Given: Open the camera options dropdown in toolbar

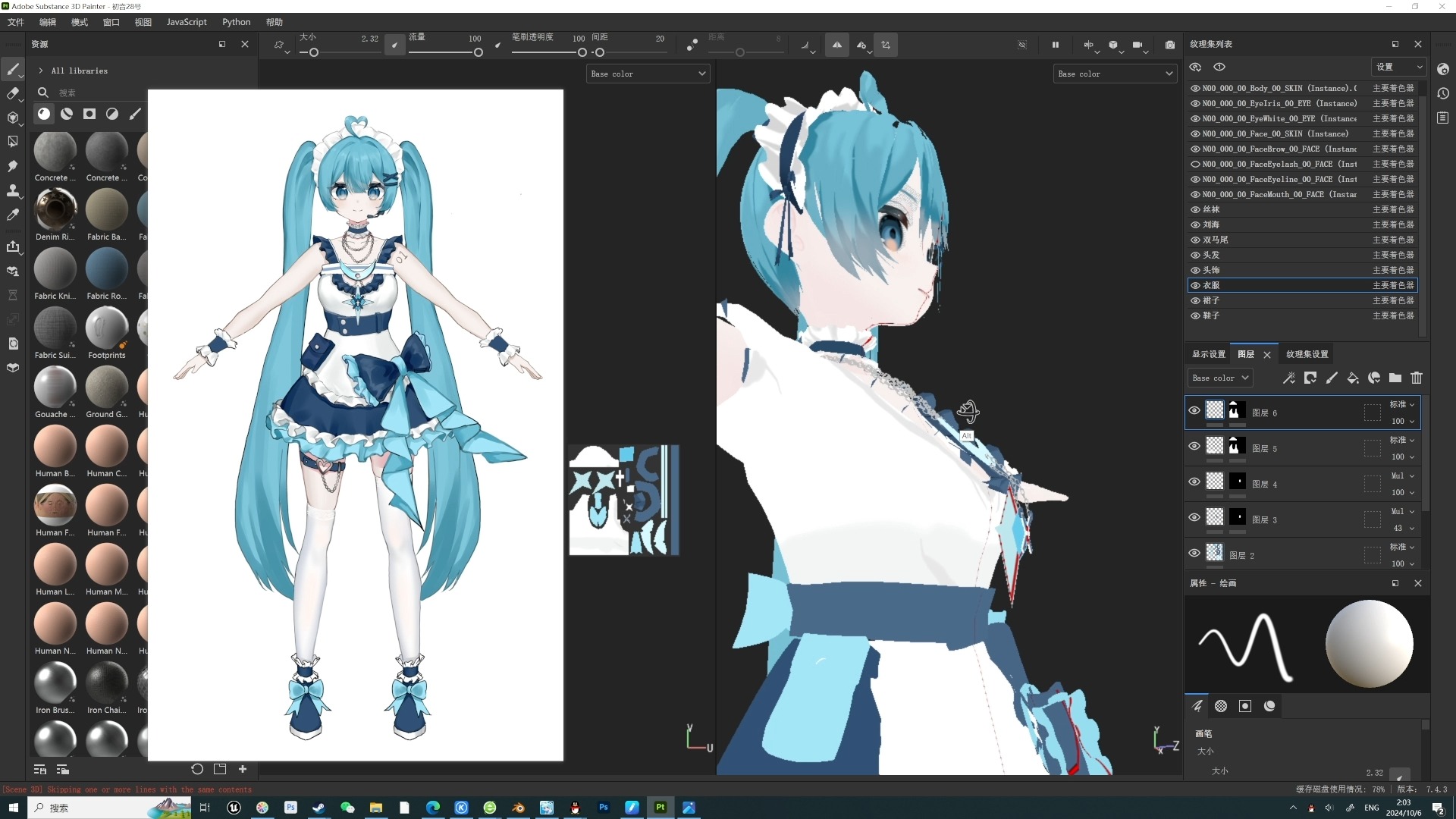Looking at the screenshot, I should (1140, 46).
